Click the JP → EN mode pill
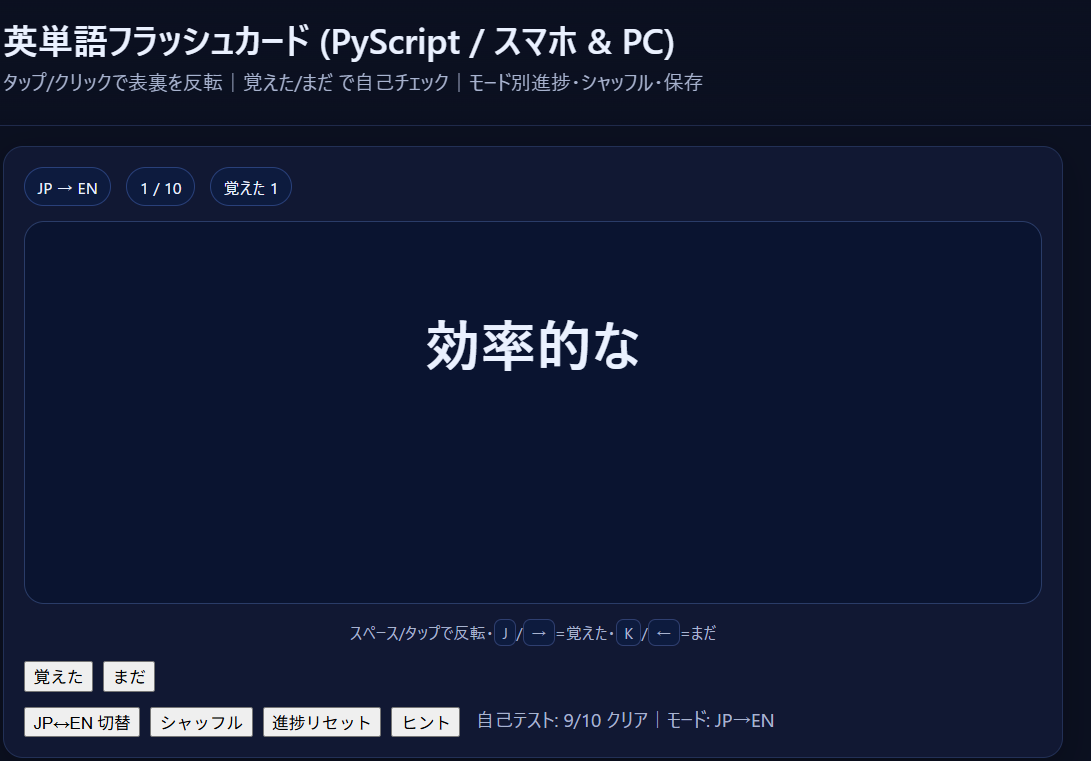This screenshot has height=761, width=1091. coord(67,187)
